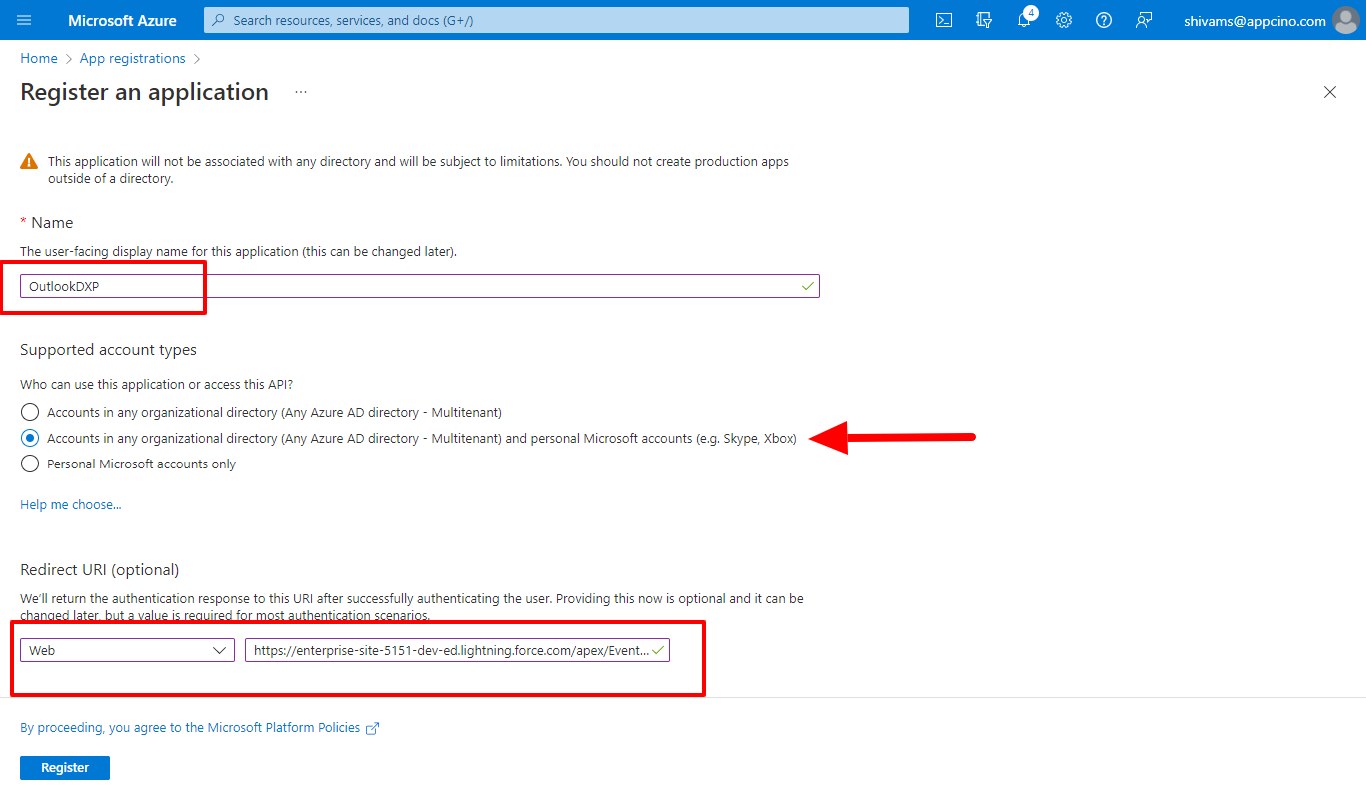
Task: Open Directories and subscriptions filter icon
Action: click(x=984, y=20)
